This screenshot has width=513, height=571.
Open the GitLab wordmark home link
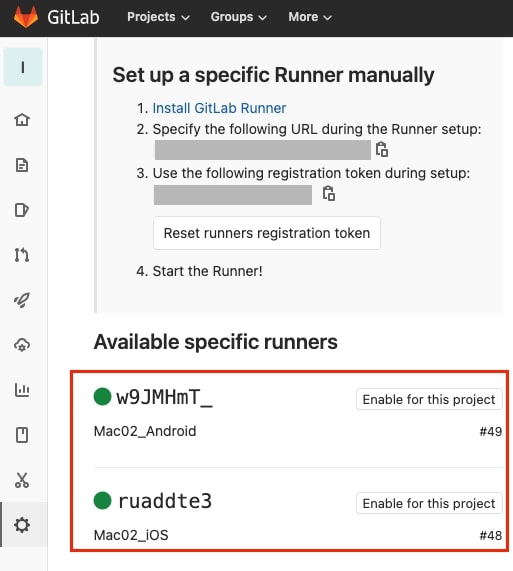click(73, 17)
